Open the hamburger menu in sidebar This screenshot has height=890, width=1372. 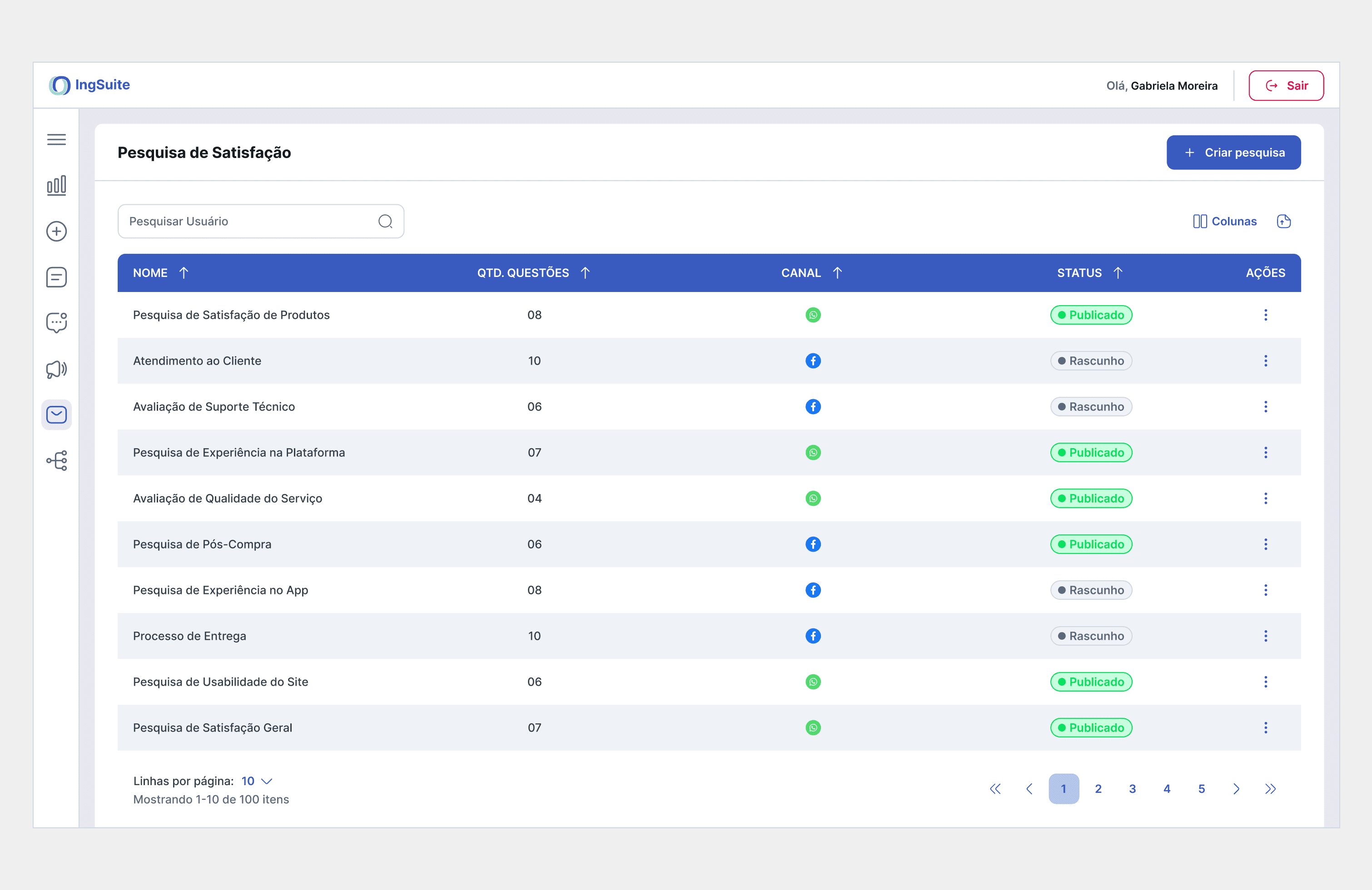point(56,139)
